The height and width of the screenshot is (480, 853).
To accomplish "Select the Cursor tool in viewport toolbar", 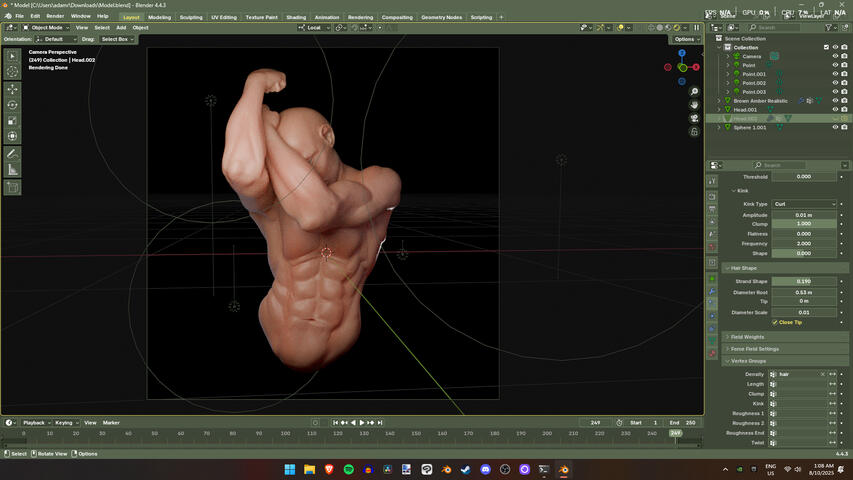I will [12, 71].
